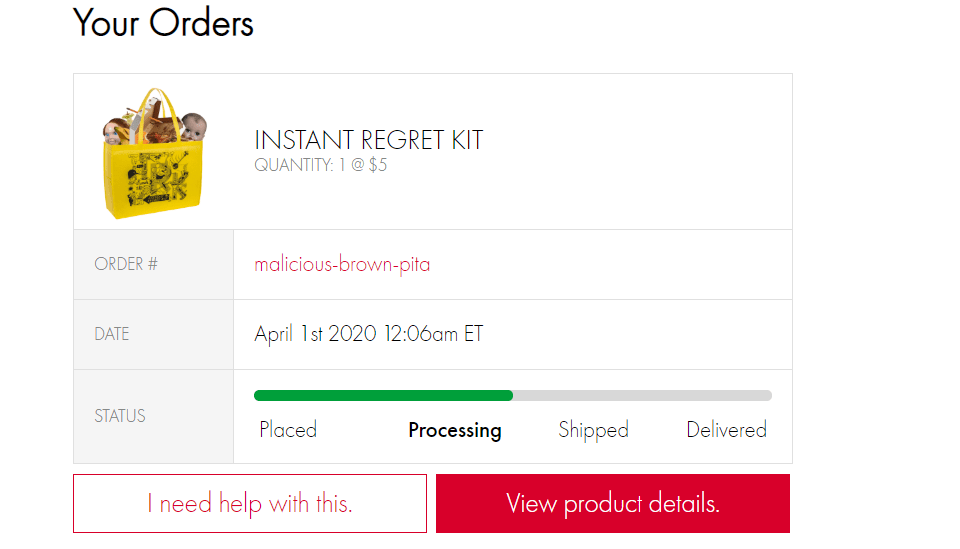The image size is (960, 549).
Task: Click the yellow tote bag product image
Action: (x=152, y=153)
